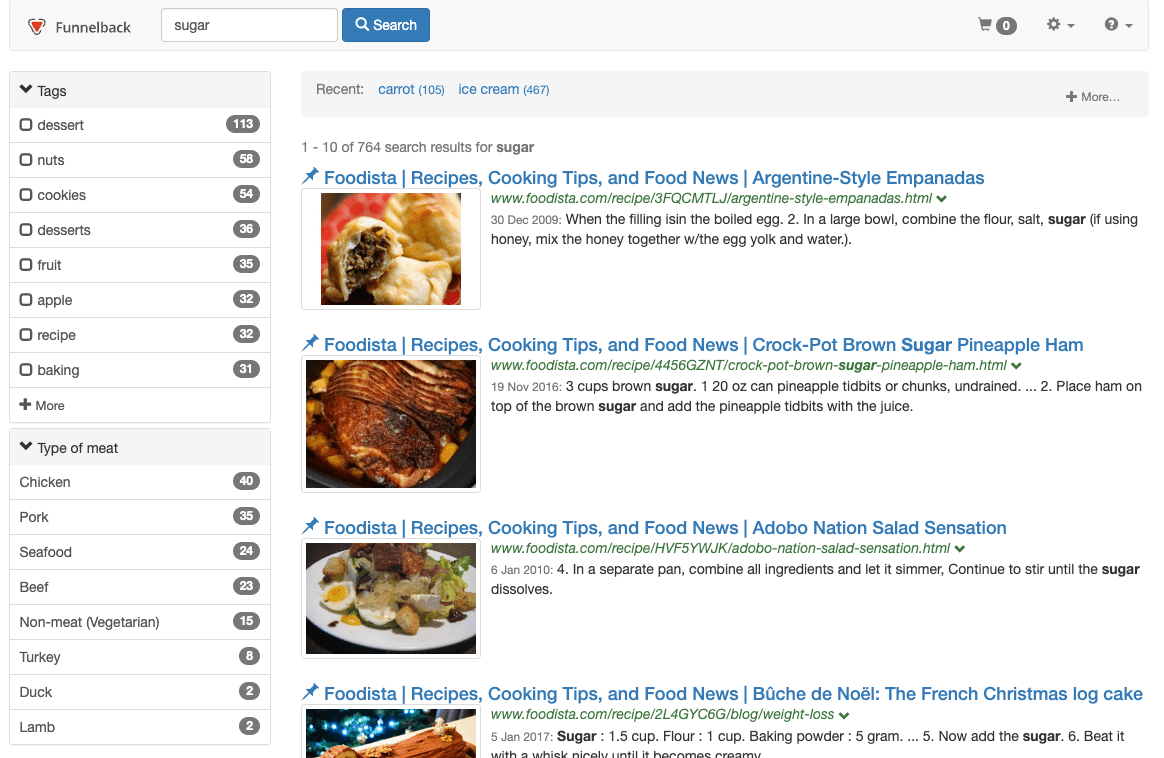
Task: Collapse the Type of meat panel
Action: (x=27, y=448)
